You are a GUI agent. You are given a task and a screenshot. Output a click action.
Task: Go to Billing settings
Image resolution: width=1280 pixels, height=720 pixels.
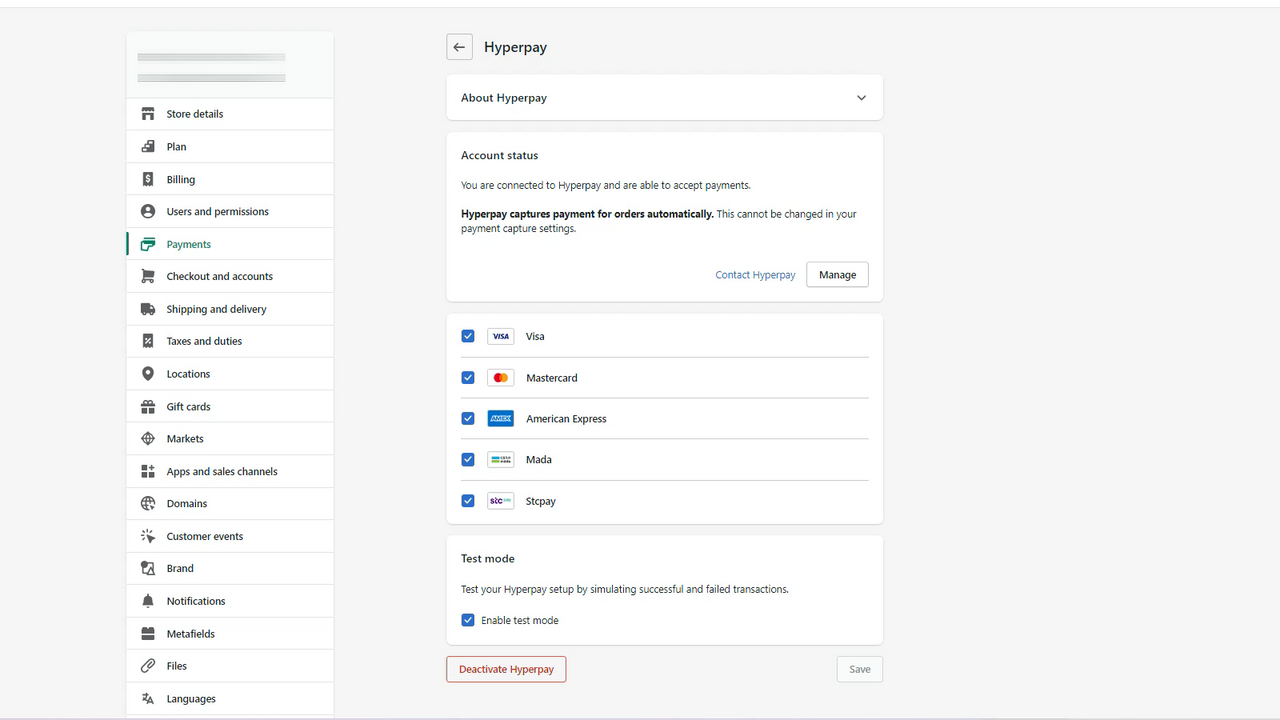230,179
